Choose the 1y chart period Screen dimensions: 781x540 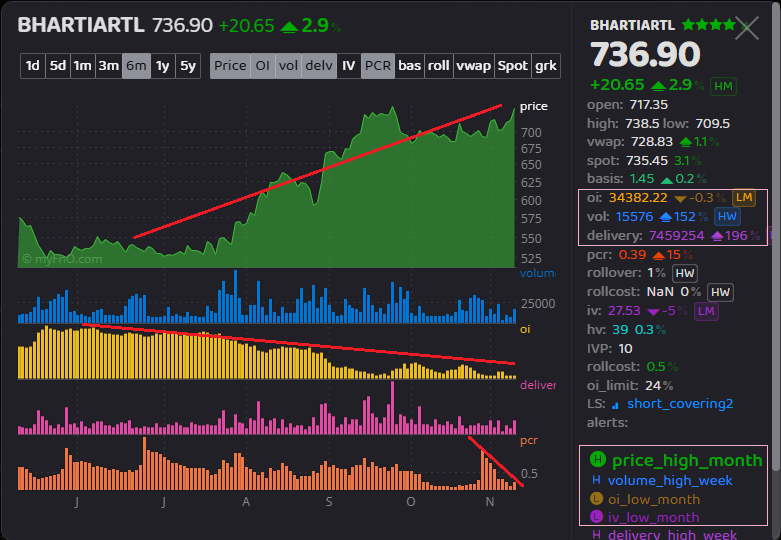coord(162,66)
